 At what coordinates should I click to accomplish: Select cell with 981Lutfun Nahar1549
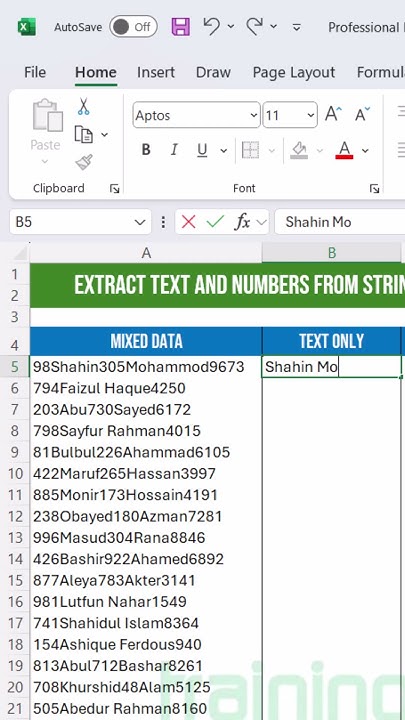coord(146,602)
